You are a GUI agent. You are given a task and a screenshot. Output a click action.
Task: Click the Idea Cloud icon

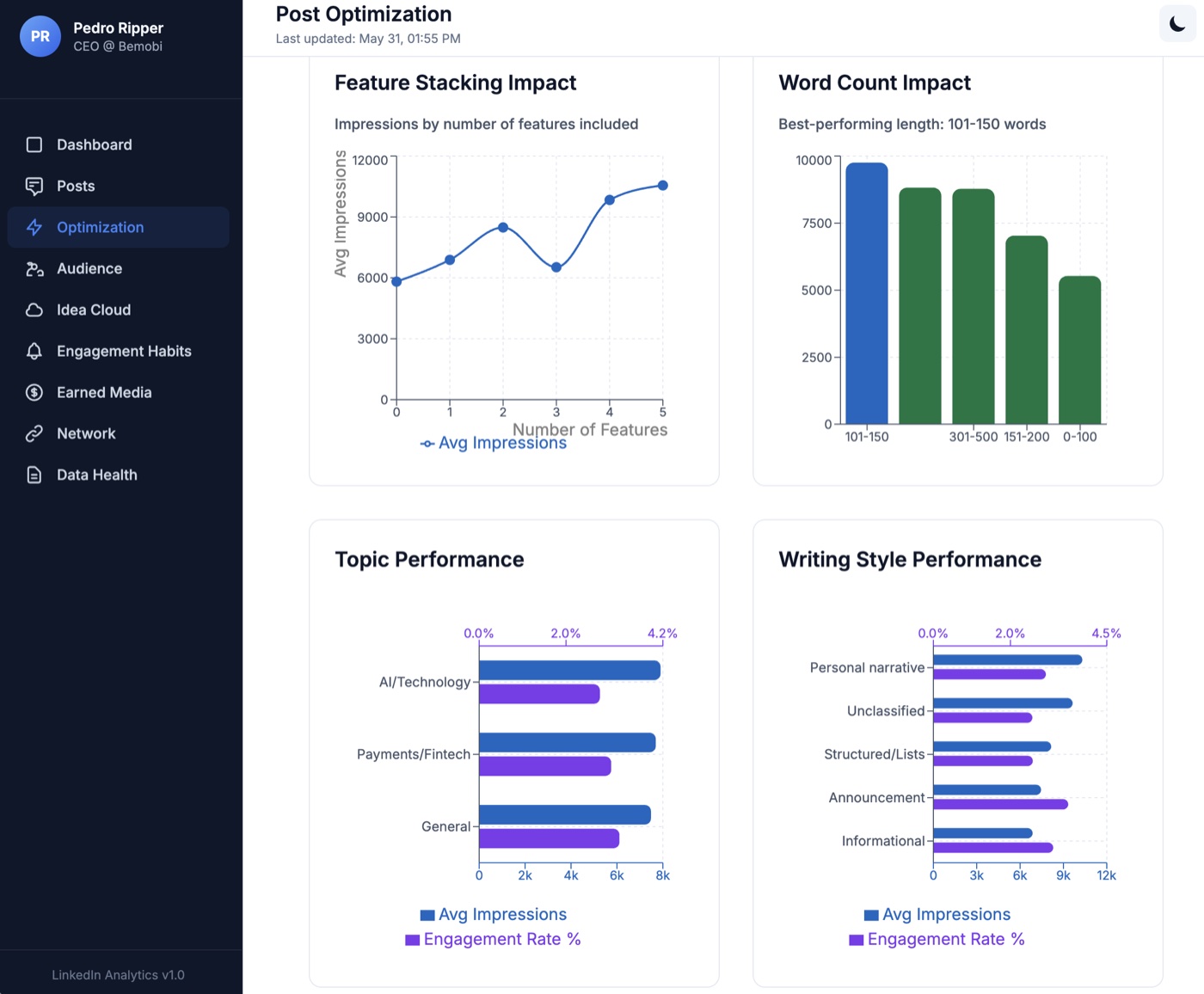34,310
